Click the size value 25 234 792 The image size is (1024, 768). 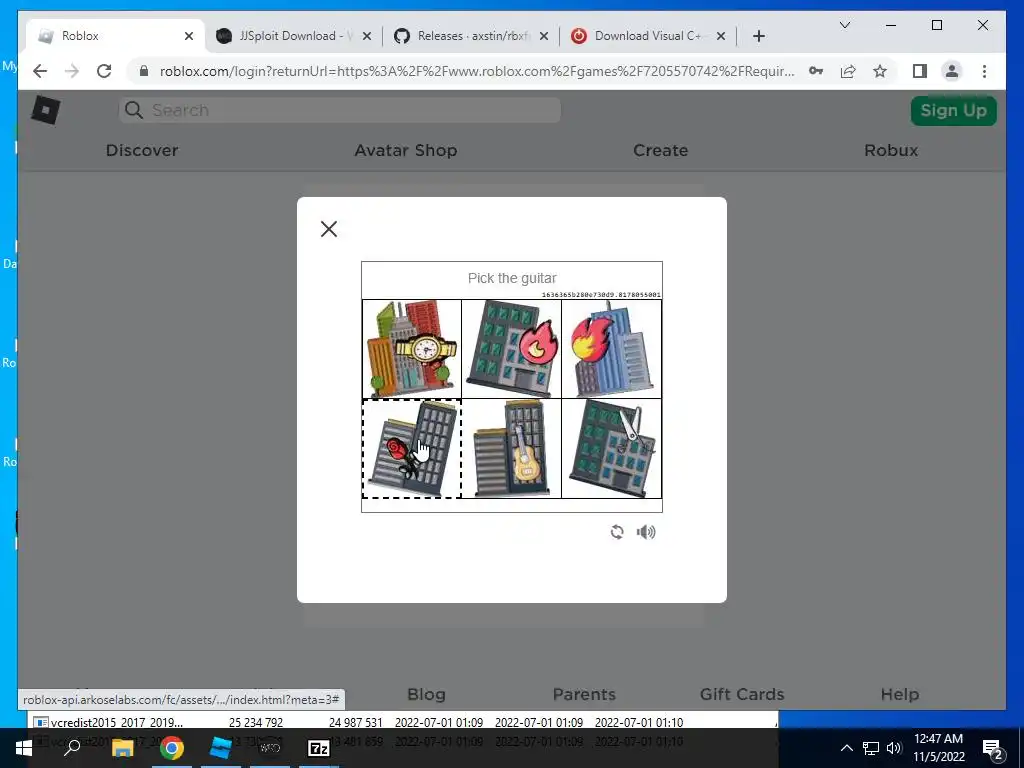coord(256,722)
